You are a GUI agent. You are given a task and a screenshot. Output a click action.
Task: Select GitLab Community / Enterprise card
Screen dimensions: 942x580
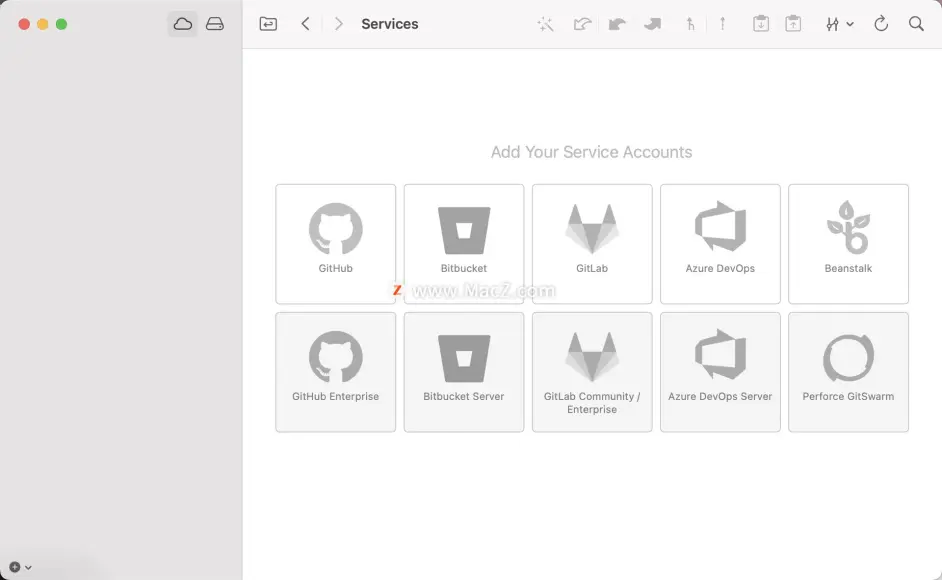point(592,372)
